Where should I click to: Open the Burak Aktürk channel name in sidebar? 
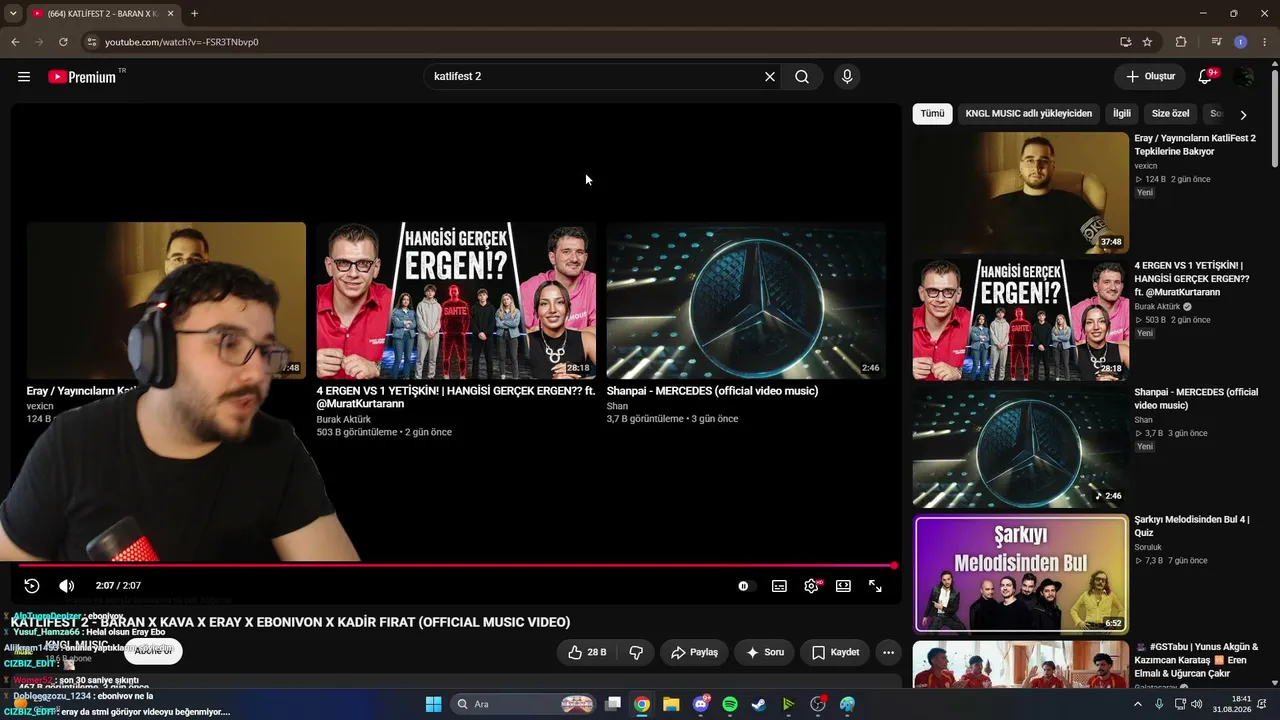(x=1158, y=307)
